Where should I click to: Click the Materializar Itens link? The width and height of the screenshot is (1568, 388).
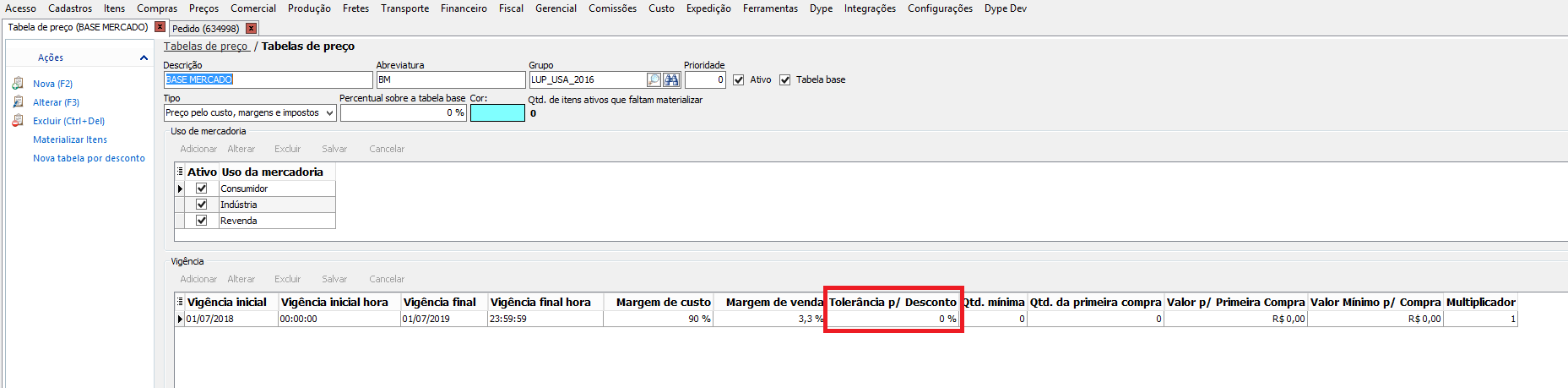(70, 139)
